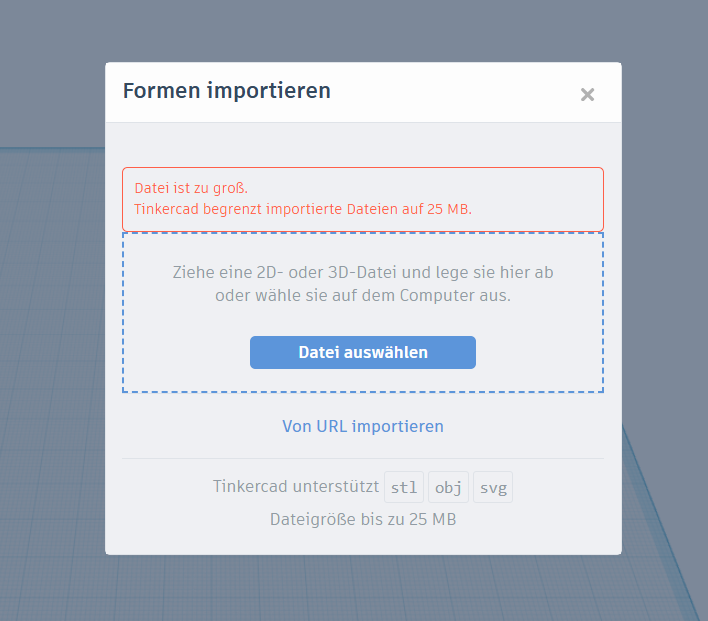This screenshot has width=708, height=621.
Task: Click the 'Dateigröße bis zu 25 MB' note
Action: tap(363, 519)
